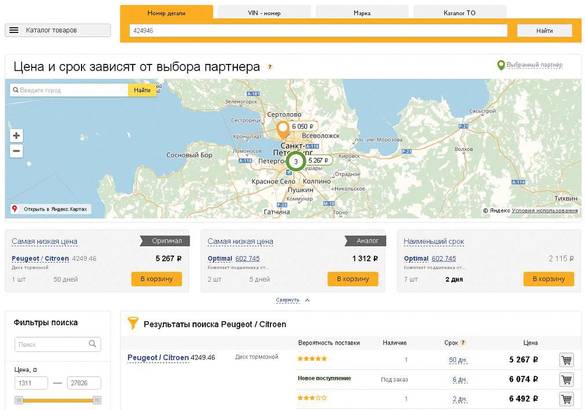
Task: Add the 6 492 ₽ offer via cart icon
Action: pos(566,399)
